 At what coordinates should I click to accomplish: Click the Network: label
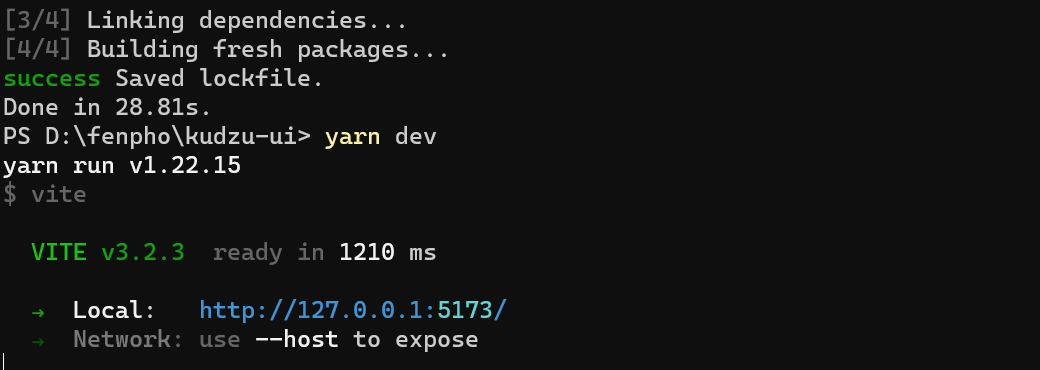point(128,339)
